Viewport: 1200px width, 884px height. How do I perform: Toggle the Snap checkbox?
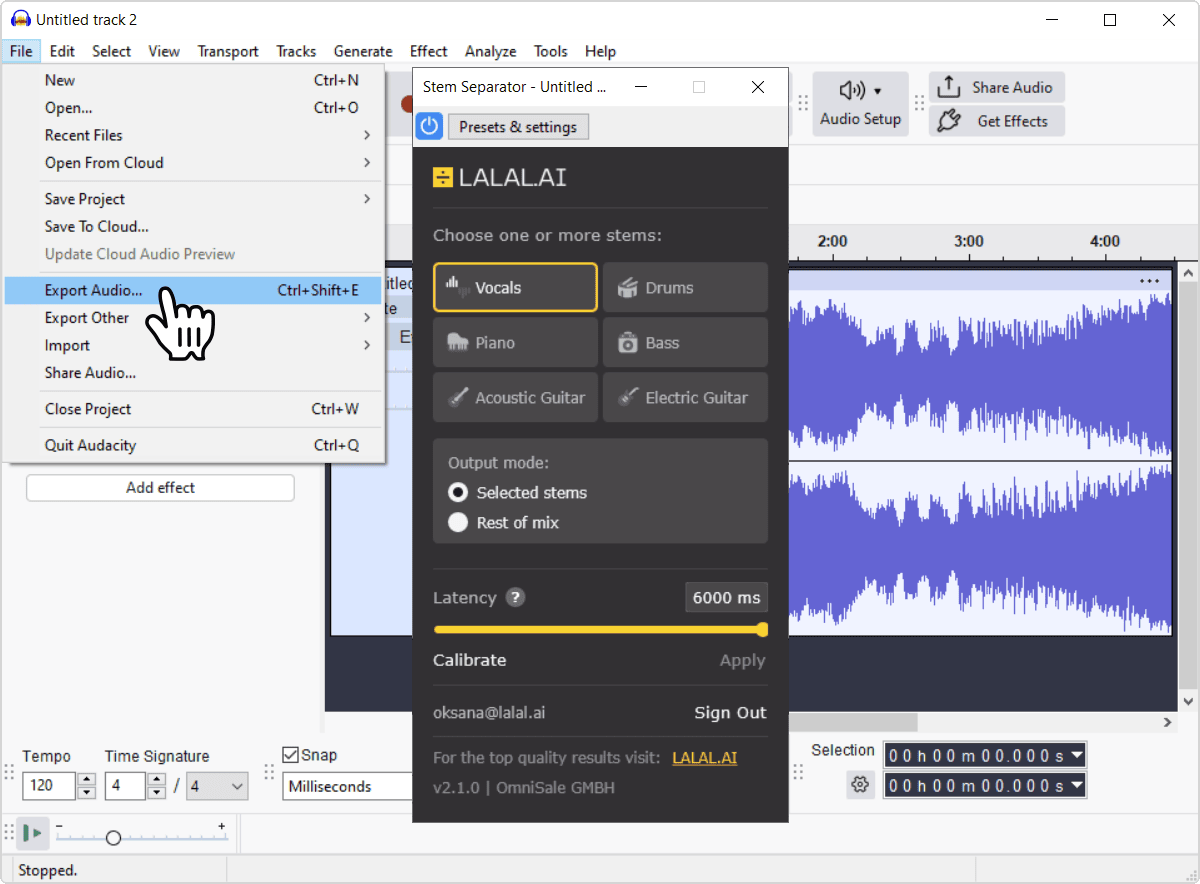coord(290,755)
